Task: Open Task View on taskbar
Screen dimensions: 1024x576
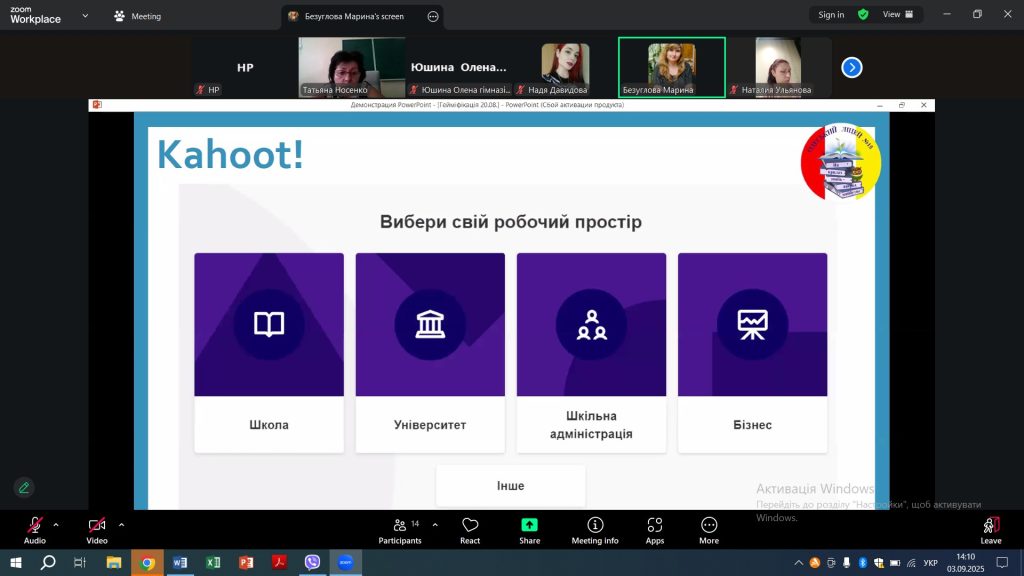Action: tap(80, 562)
